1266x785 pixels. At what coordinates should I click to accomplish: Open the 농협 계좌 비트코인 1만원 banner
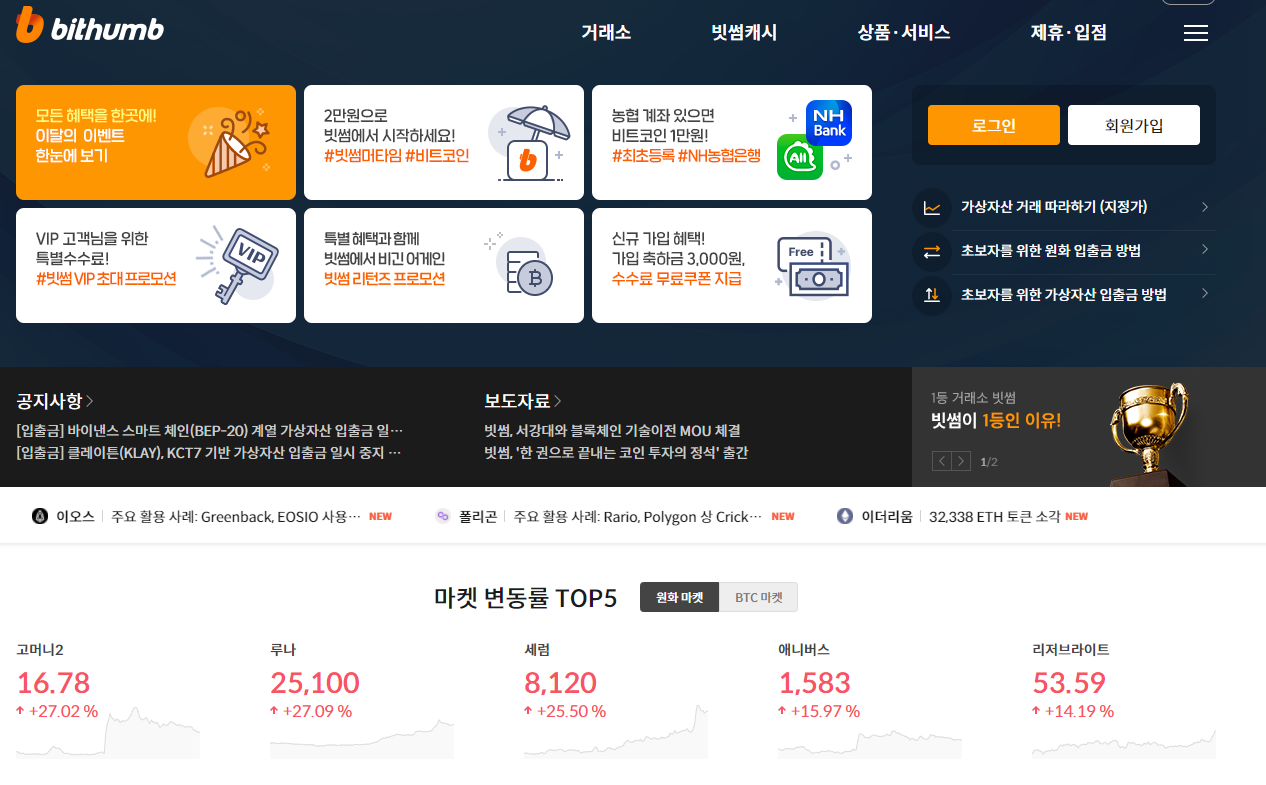click(x=732, y=142)
